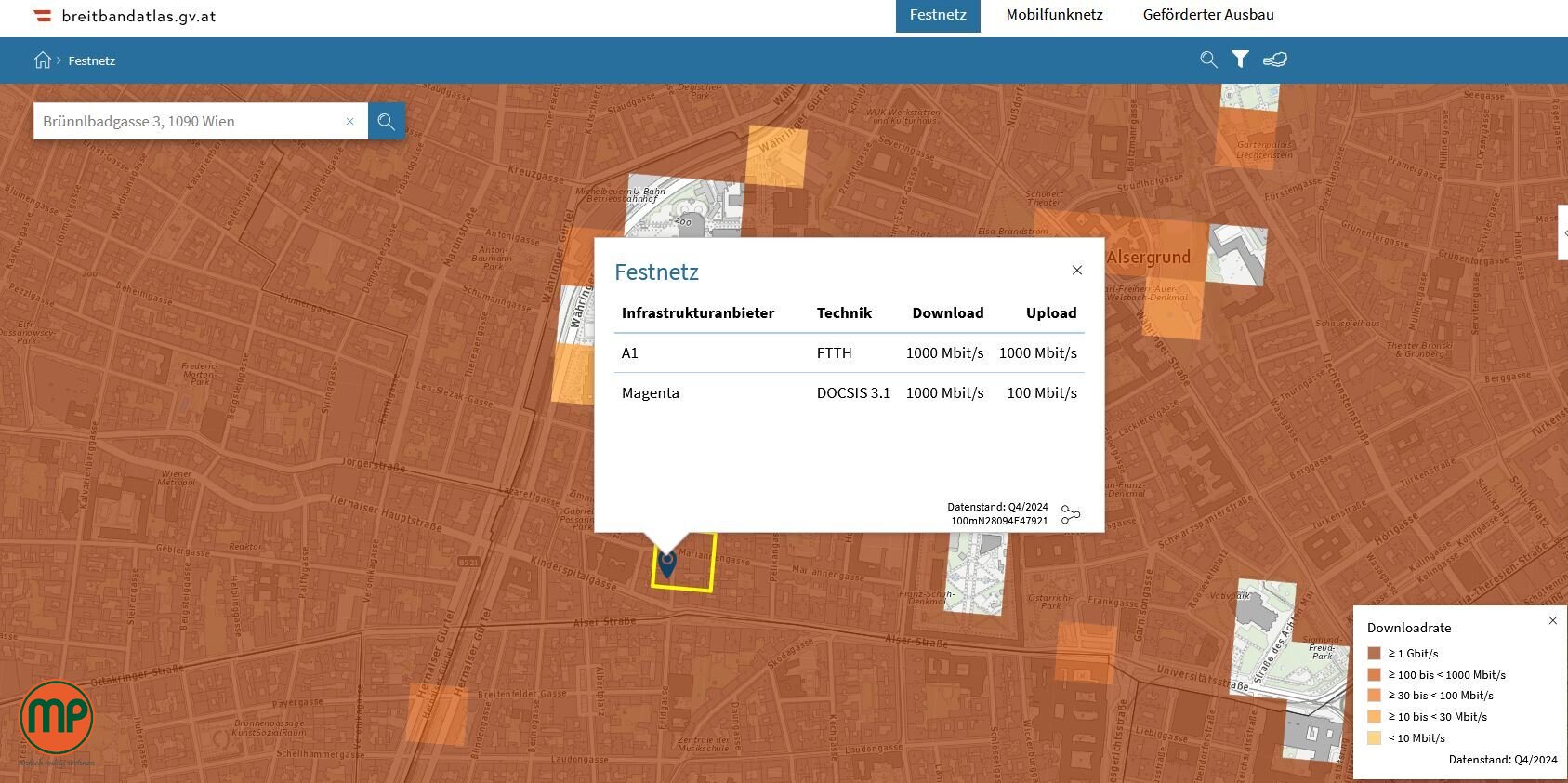This screenshot has height=783, width=1568.
Task: Click the A1 1000 Mbit/s upload value
Action: [x=1038, y=352]
